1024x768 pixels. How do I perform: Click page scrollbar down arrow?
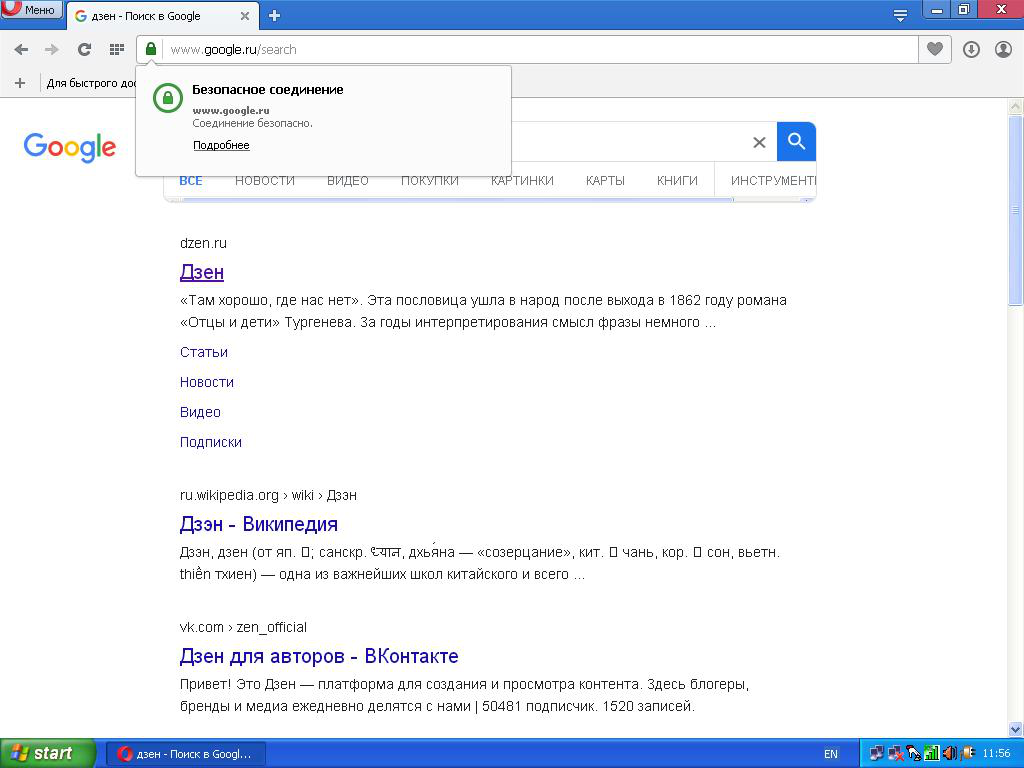point(1016,729)
